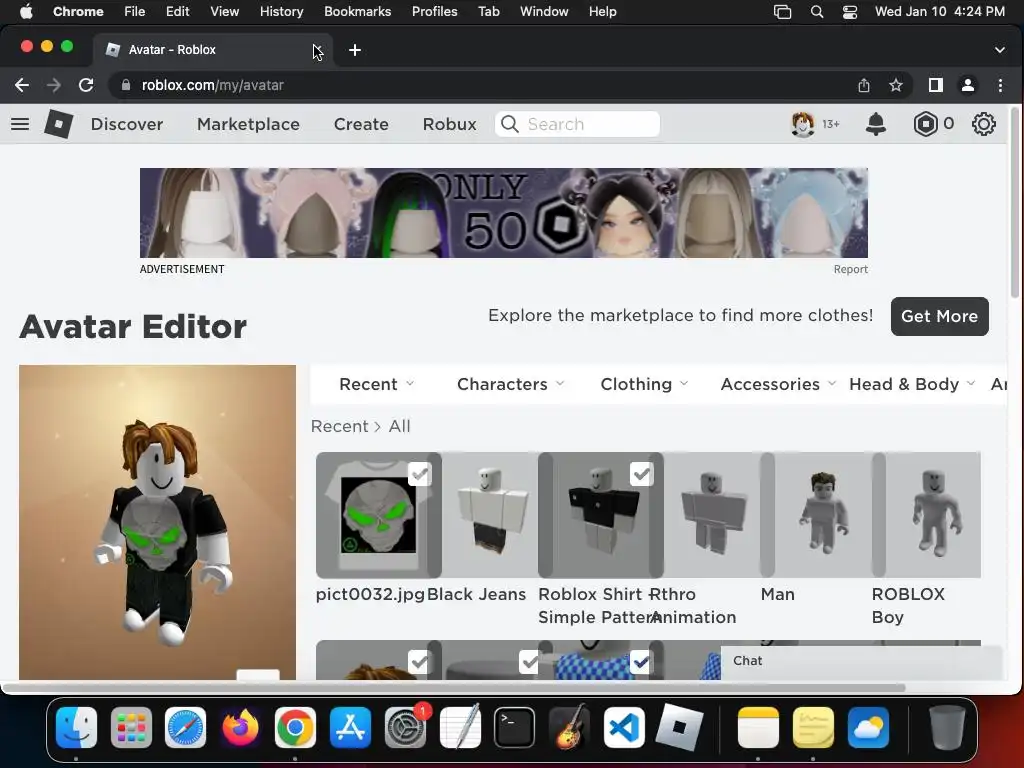Image resolution: width=1024 pixels, height=768 pixels.
Task: Open the Robux balance icon
Action: pyautogui.click(x=925, y=124)
